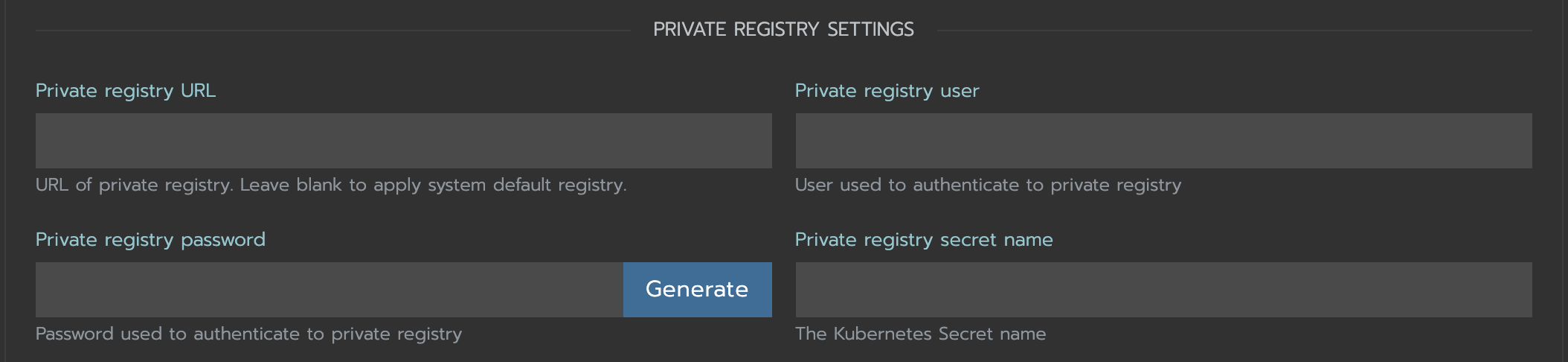Click the "PRIVATE REGISTRY SETTINGS" section heading
The height and width of the screenshot is (362, 1568).
tap(783, 30)
